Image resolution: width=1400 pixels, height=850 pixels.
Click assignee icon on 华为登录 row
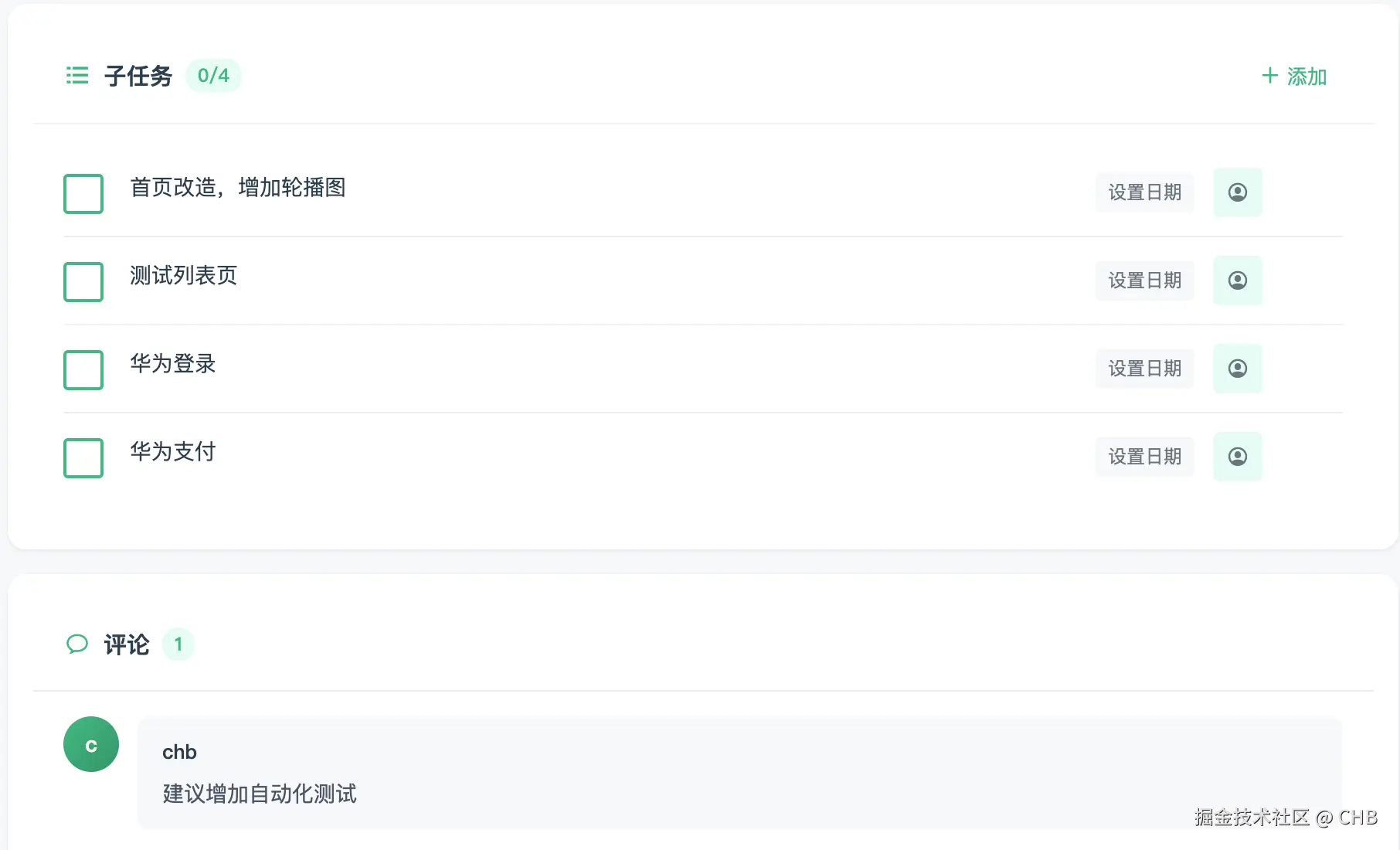click(1237, 369)
